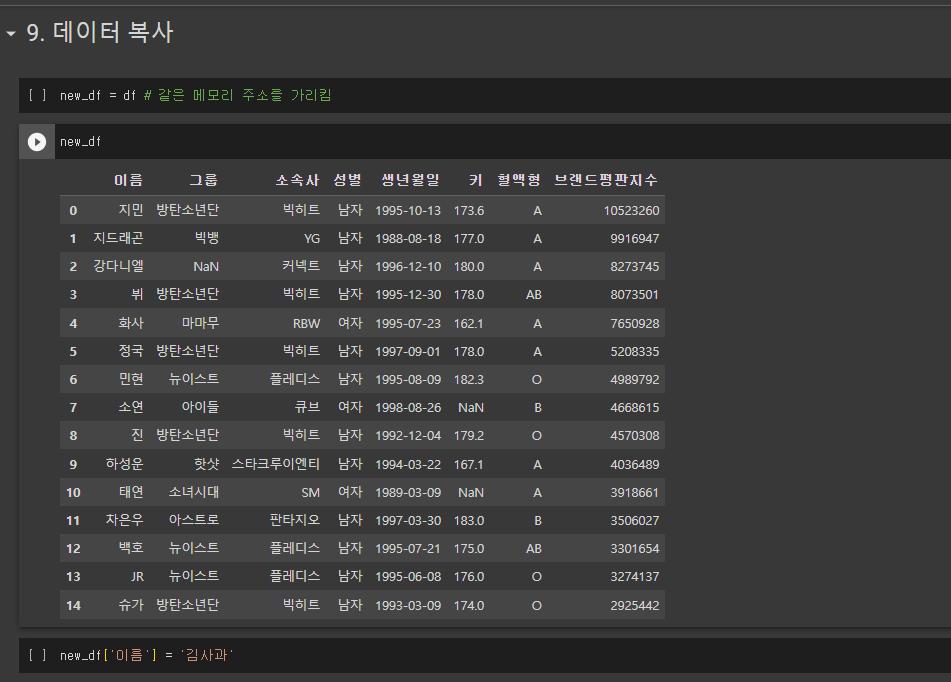Click the height value 182.3
The image size is (951, 682).
tap(469, 380)
